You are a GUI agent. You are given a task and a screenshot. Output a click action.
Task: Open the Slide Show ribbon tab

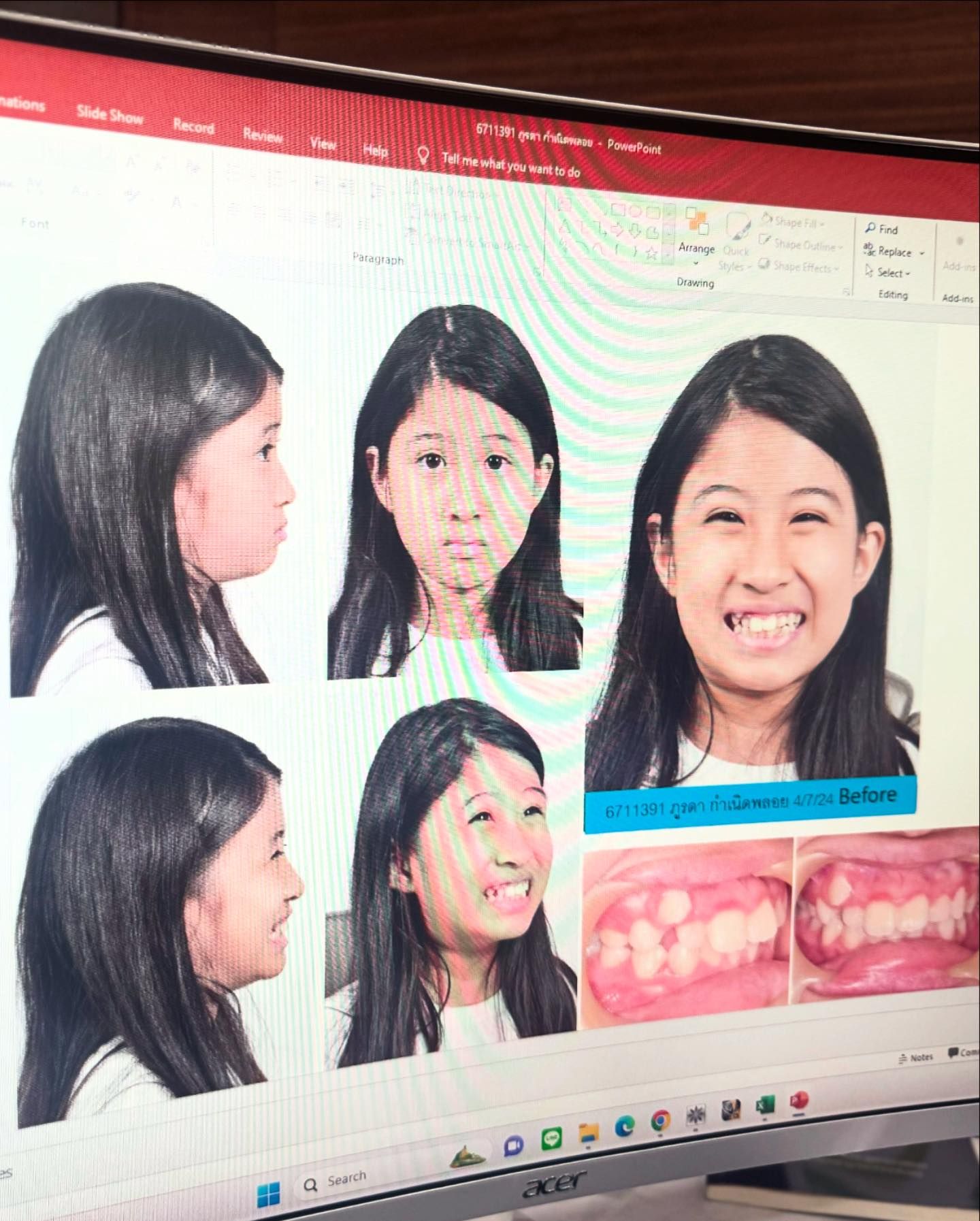pyautogui.click(x=110, y=114)
